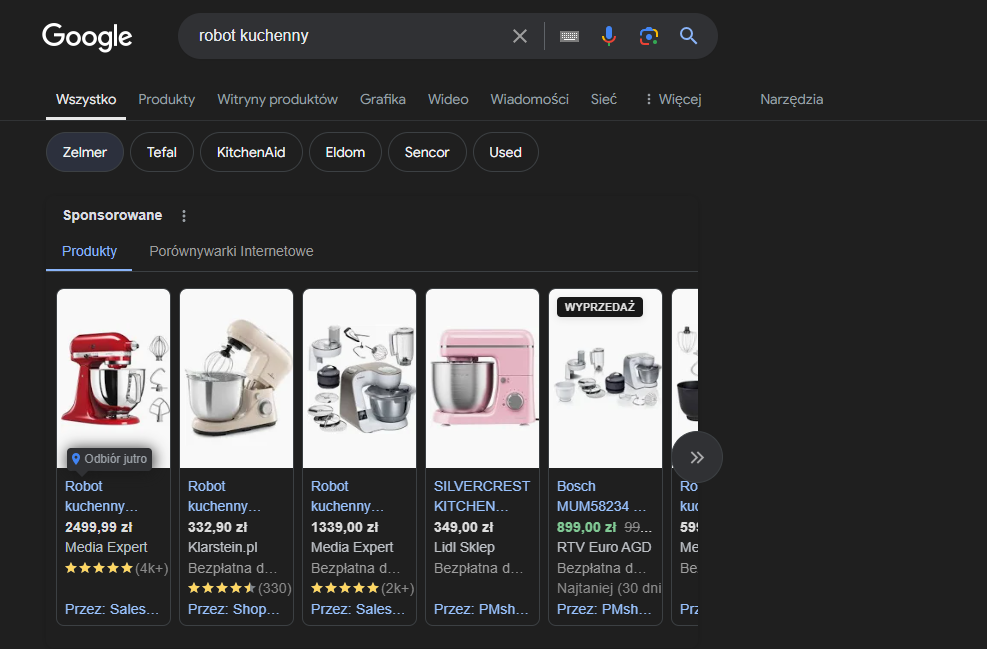Switch to the Sieć tab

click(x=604, y=99)
